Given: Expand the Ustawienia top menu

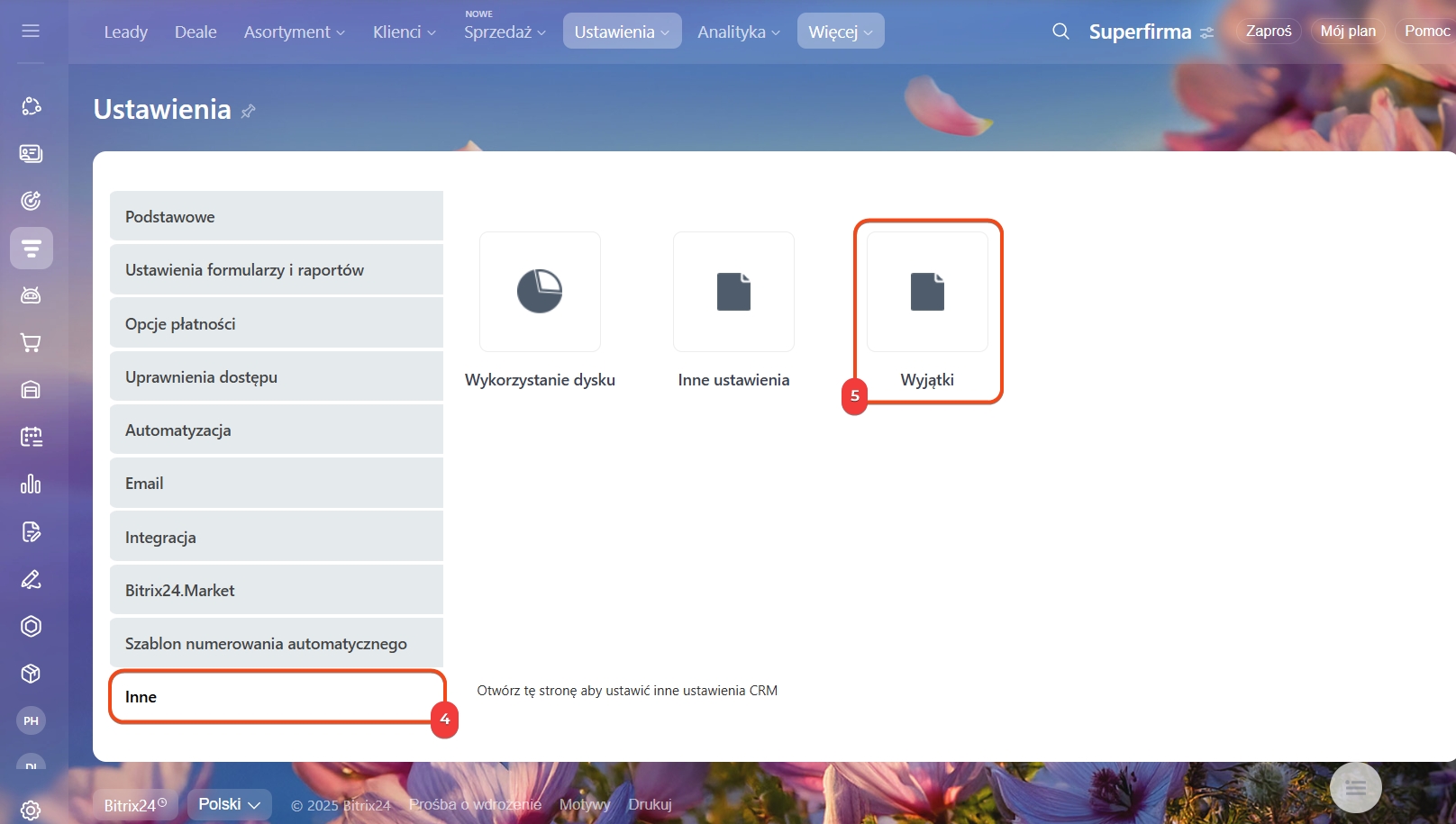Looking at the screenshot, I should [622, 32].
